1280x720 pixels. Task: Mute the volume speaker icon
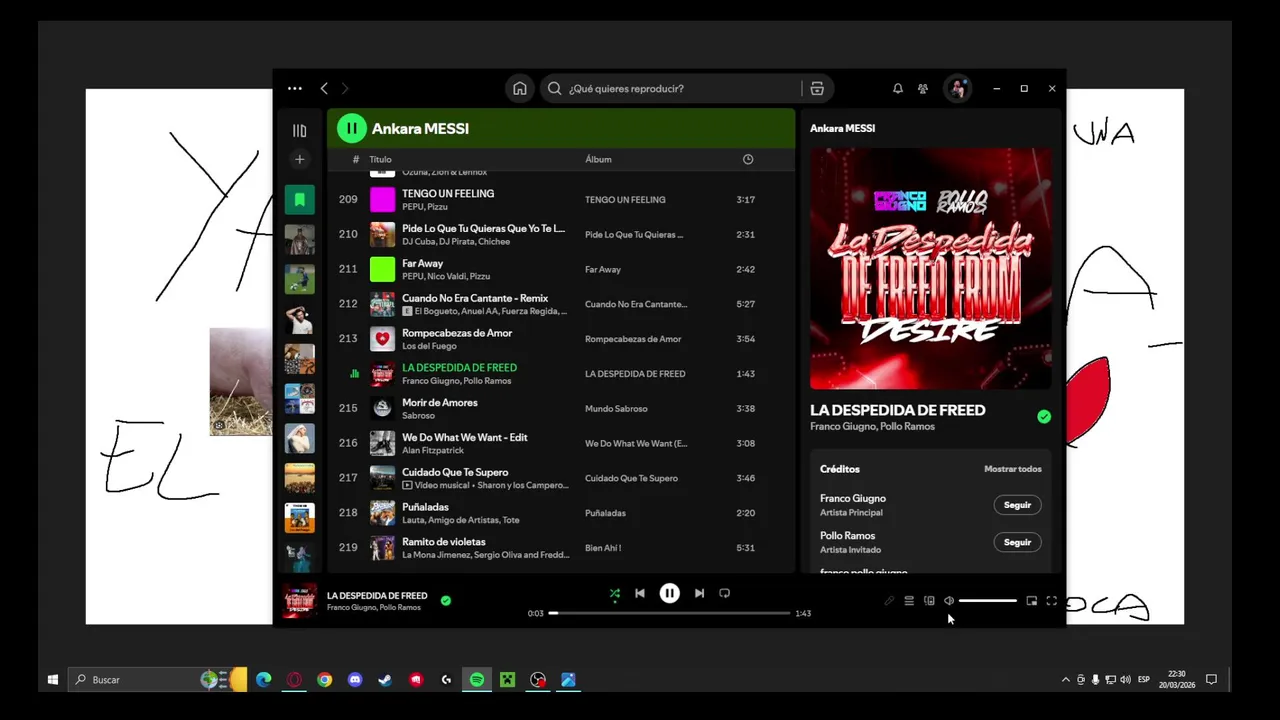pos(949,601)
